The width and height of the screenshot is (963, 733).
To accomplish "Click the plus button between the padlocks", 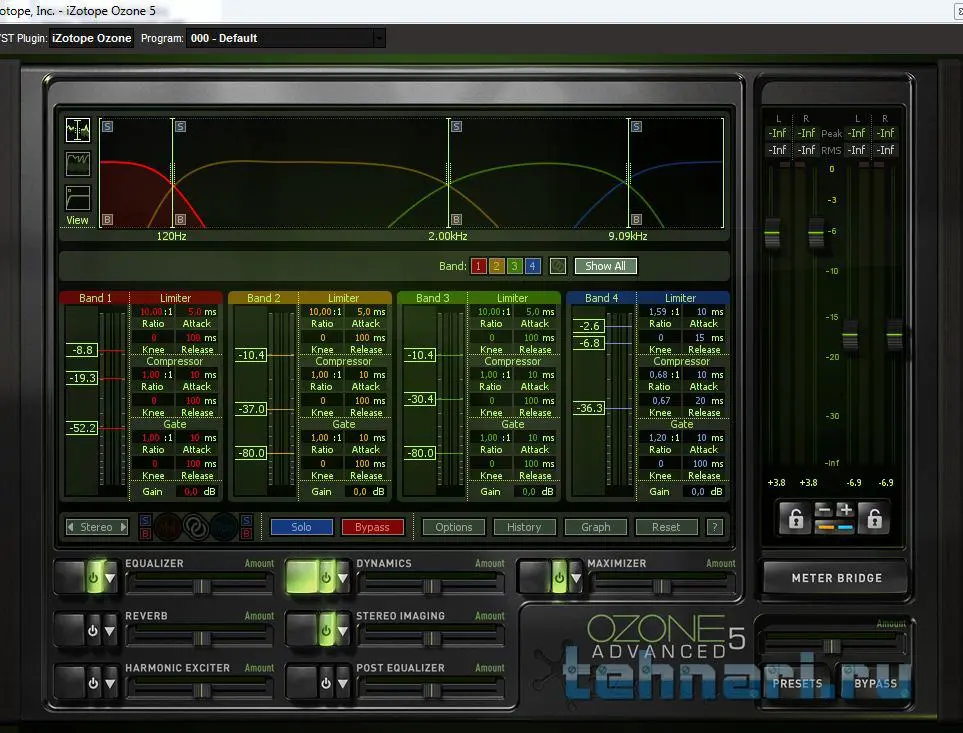I will 845,510.
